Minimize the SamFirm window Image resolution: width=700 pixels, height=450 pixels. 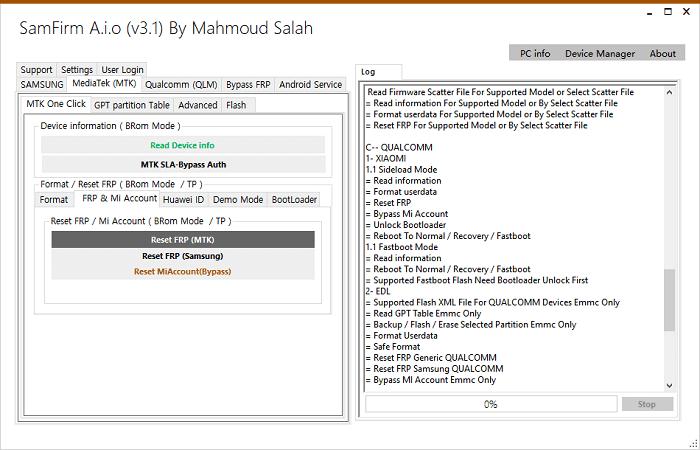pyautogui.click(x=650, y=13)
